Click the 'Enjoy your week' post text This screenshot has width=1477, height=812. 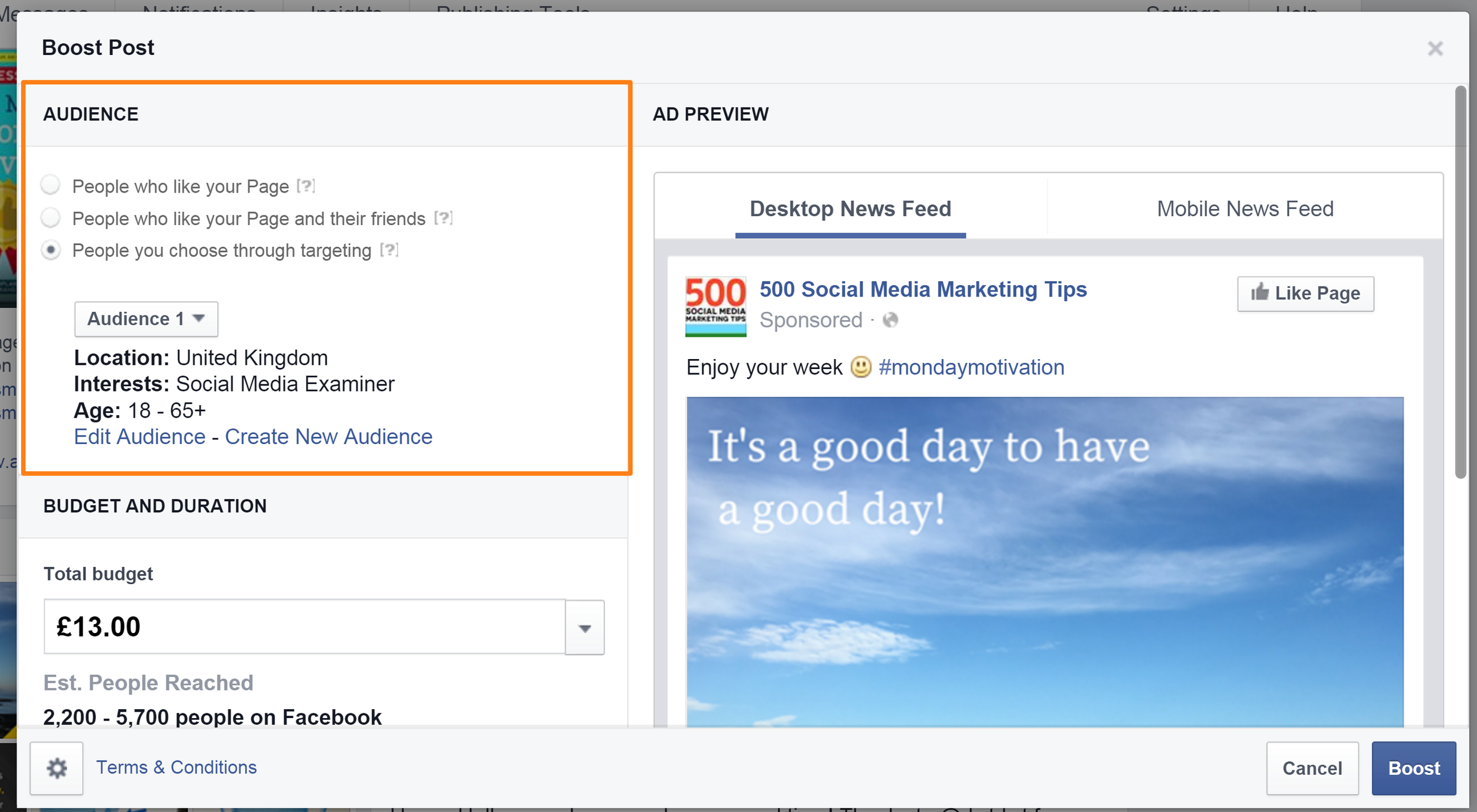pyautogui.click(x=764, y=367)
